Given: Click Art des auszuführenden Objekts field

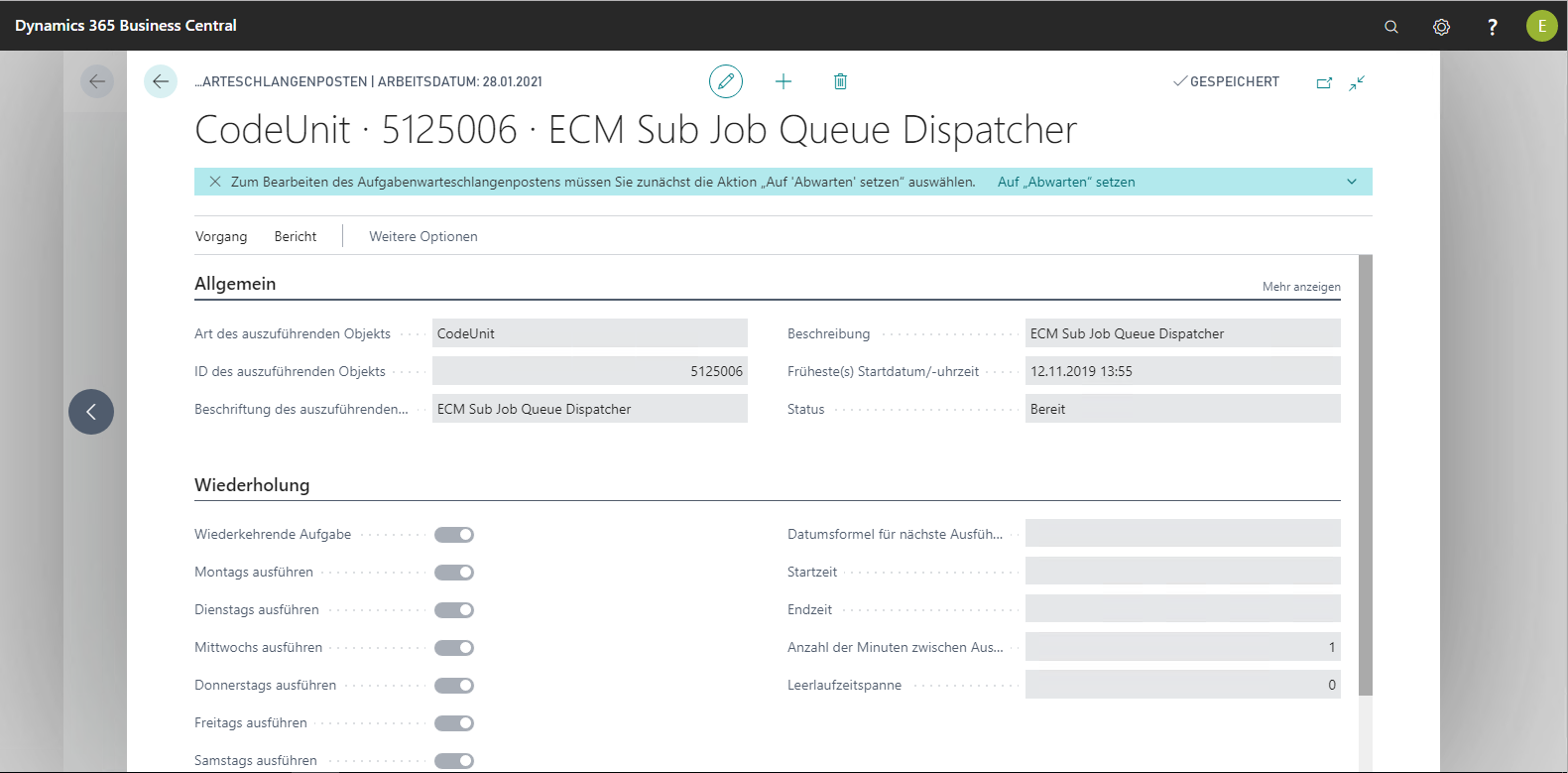Looking at the screenshot, I should coord(590,333).
